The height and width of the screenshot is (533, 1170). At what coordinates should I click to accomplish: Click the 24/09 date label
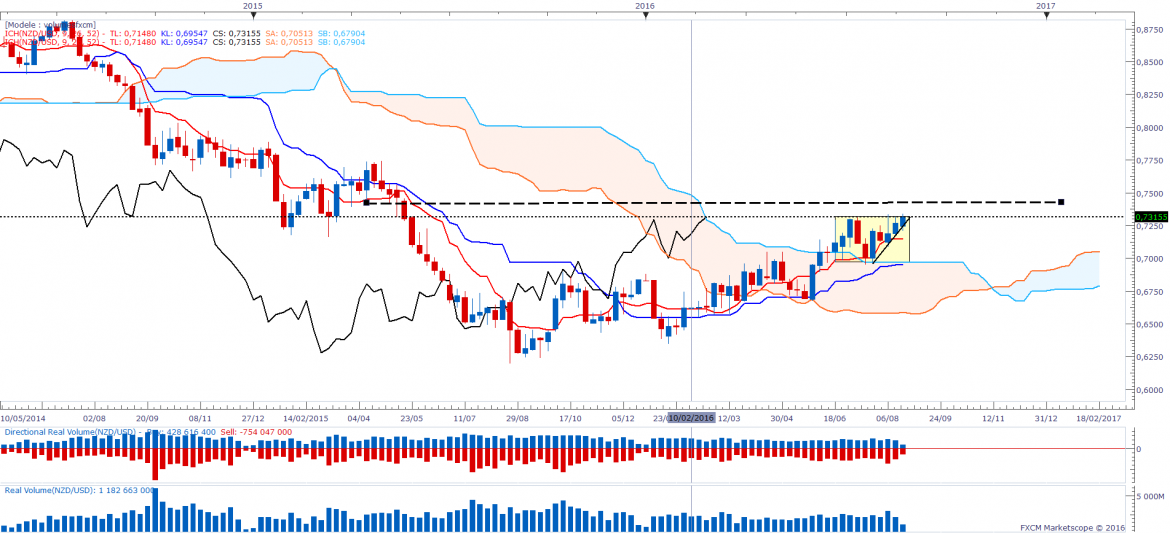click(940, 419)
